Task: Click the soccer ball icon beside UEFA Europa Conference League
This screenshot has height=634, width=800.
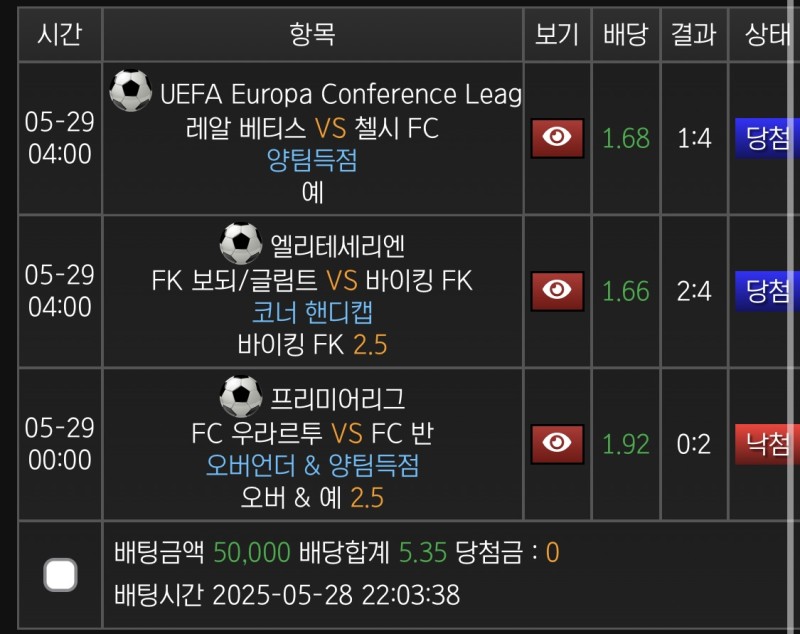Action: (x=131, y=92)
